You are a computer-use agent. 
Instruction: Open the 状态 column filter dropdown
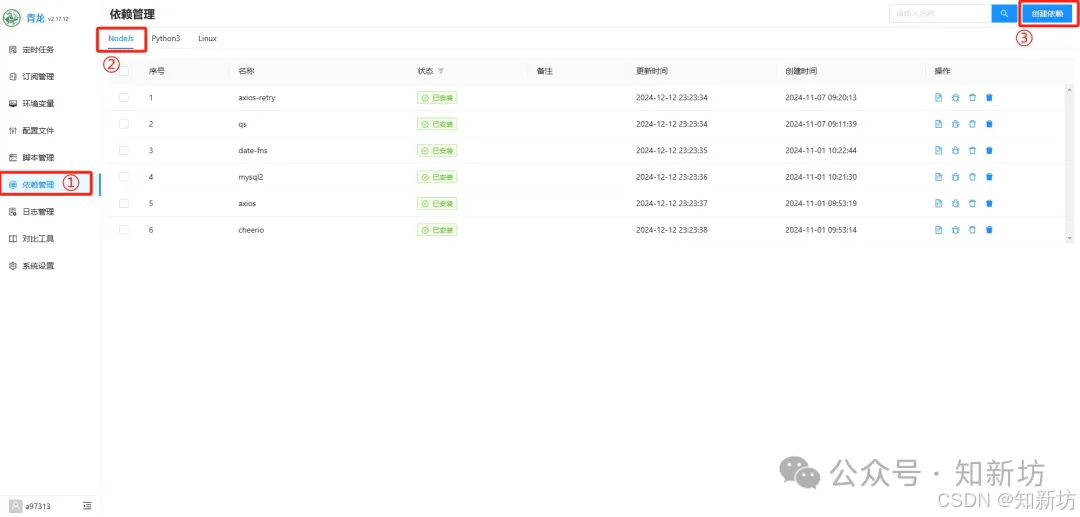(441, 72)
